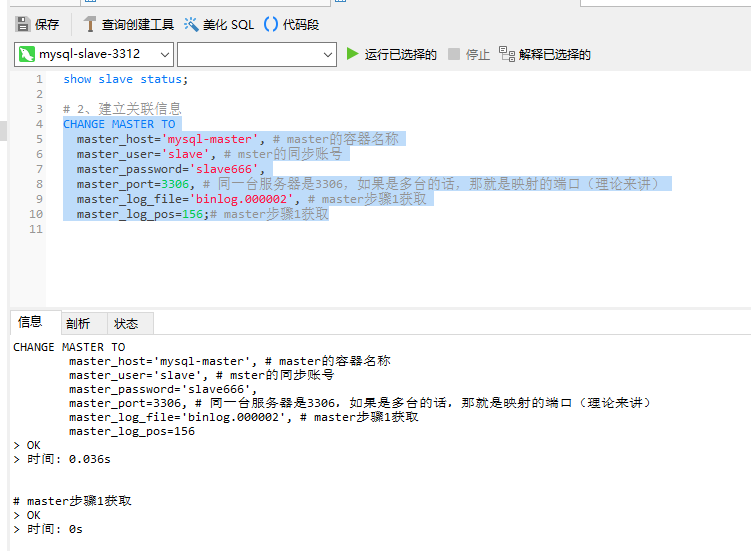Click the 'show slave status;' line
This screenshot has height=551, width=751.
click(125, 79)
